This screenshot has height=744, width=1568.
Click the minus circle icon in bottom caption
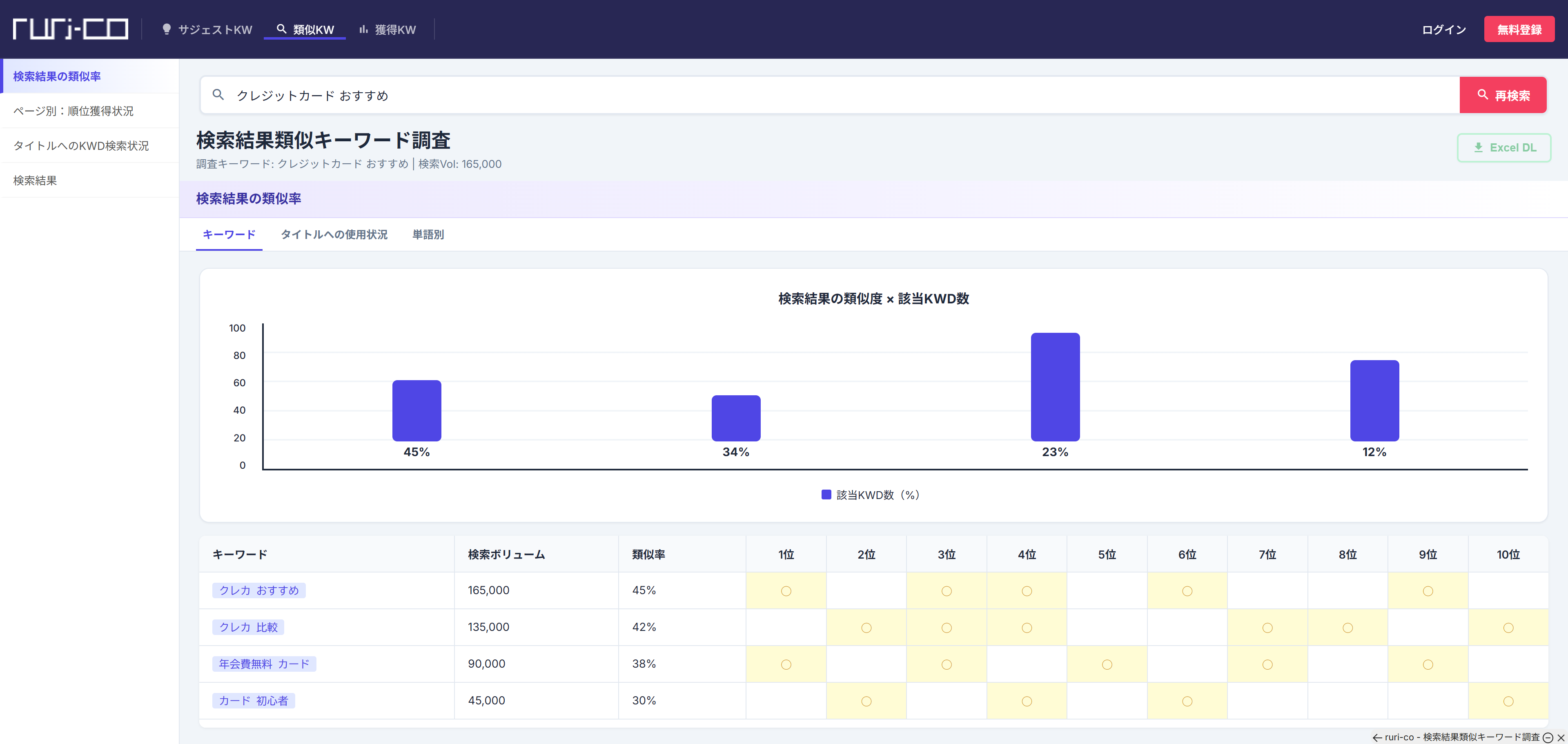(1548, 737)
